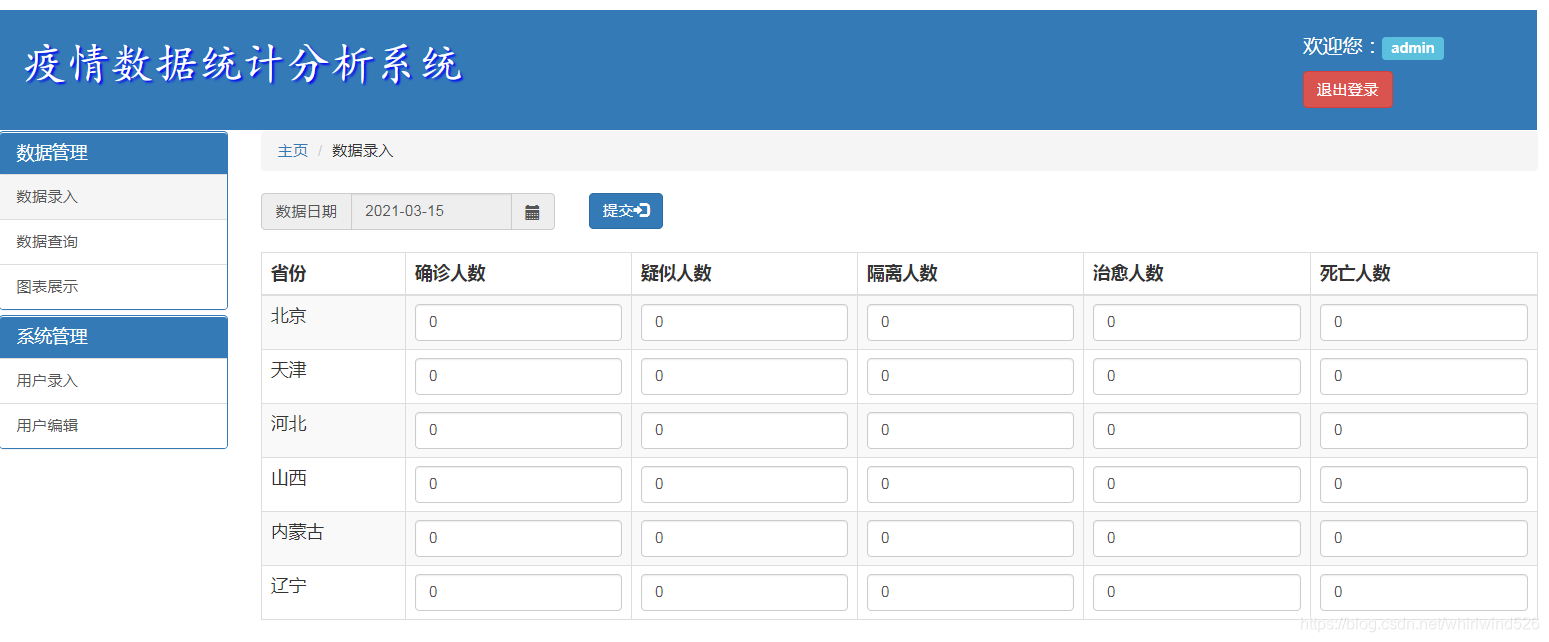1549x642 pixels.
Task: Focus 河北 疑似人数 input
Action: (744, 431)
